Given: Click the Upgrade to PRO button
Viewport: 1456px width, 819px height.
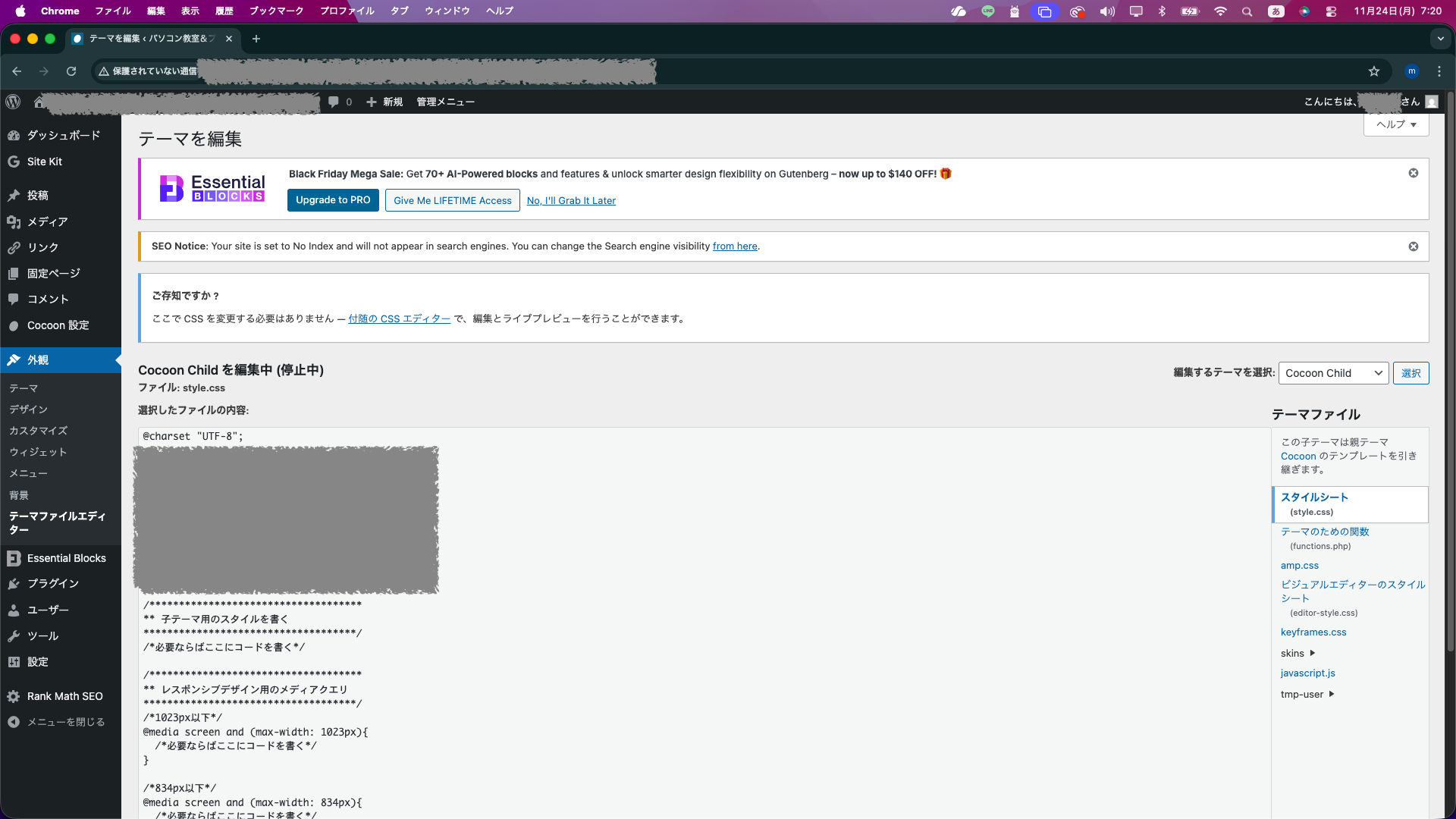Looking at the screenshot, I should click(333, 199).
